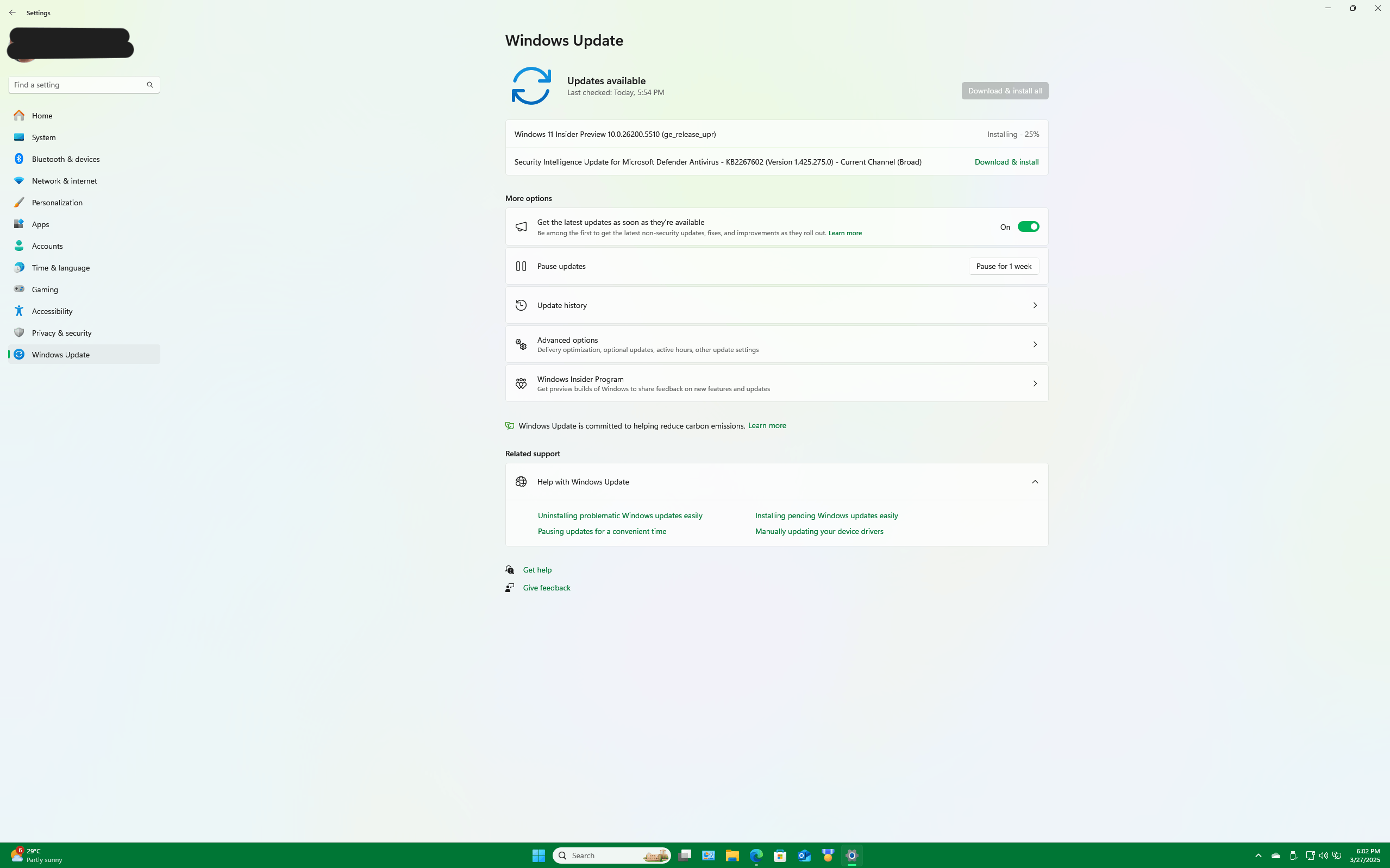
Task: Collapse Help with Windows Update section
Action: click(1035, 482)
